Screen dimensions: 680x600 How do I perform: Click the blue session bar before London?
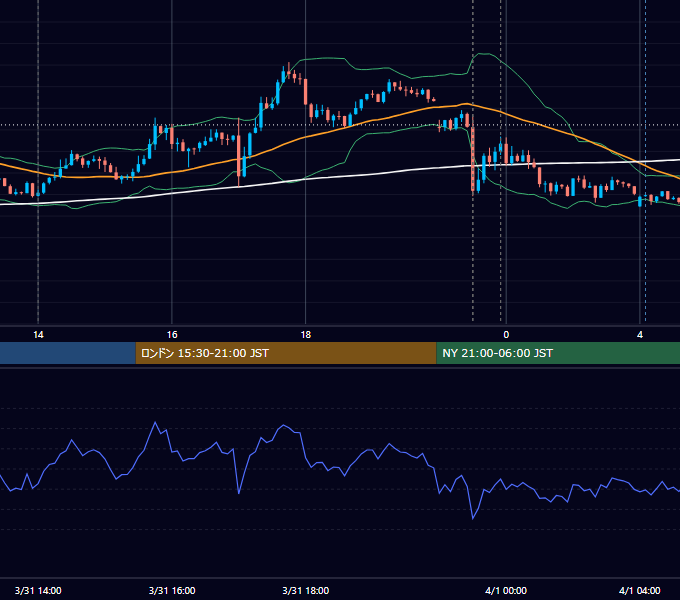pos(68,353)
